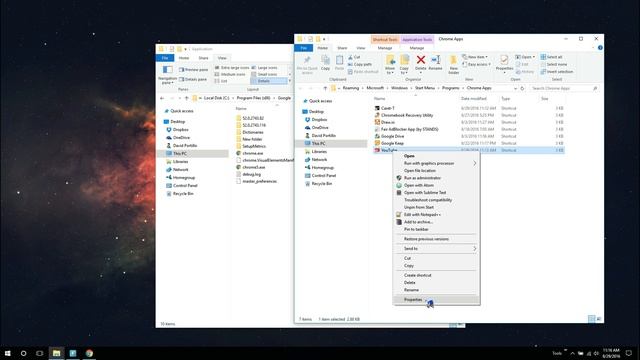Viewport: 640px width, 360px height.
Task: Open Quick Access Toolbar dropdown in Chrome Apps
Action: pos(324,39)
